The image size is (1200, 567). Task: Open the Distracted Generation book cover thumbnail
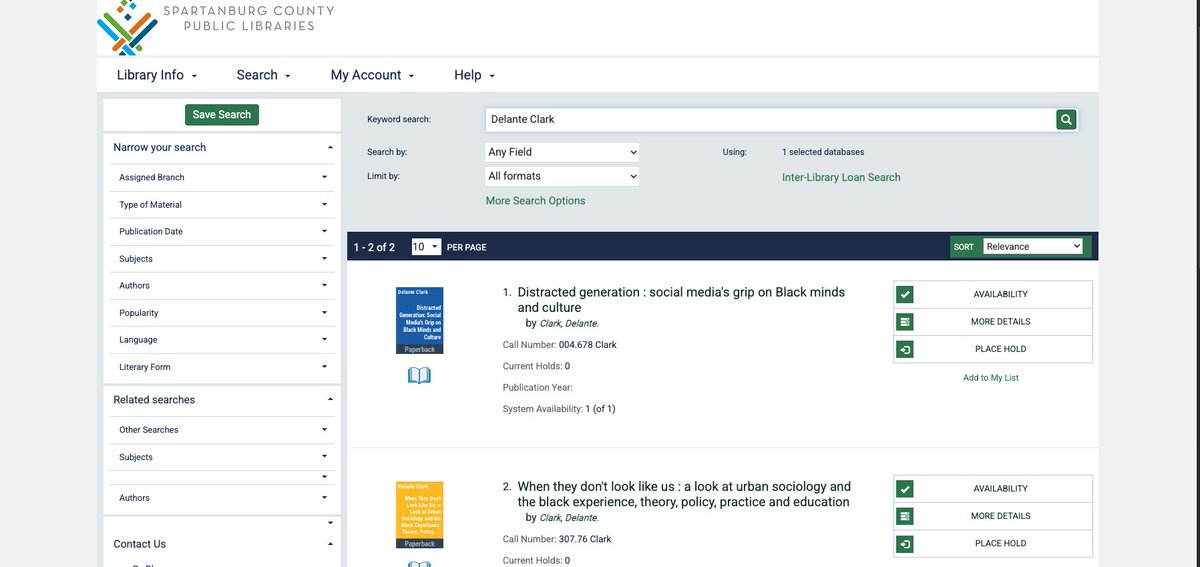click(420, 321)
